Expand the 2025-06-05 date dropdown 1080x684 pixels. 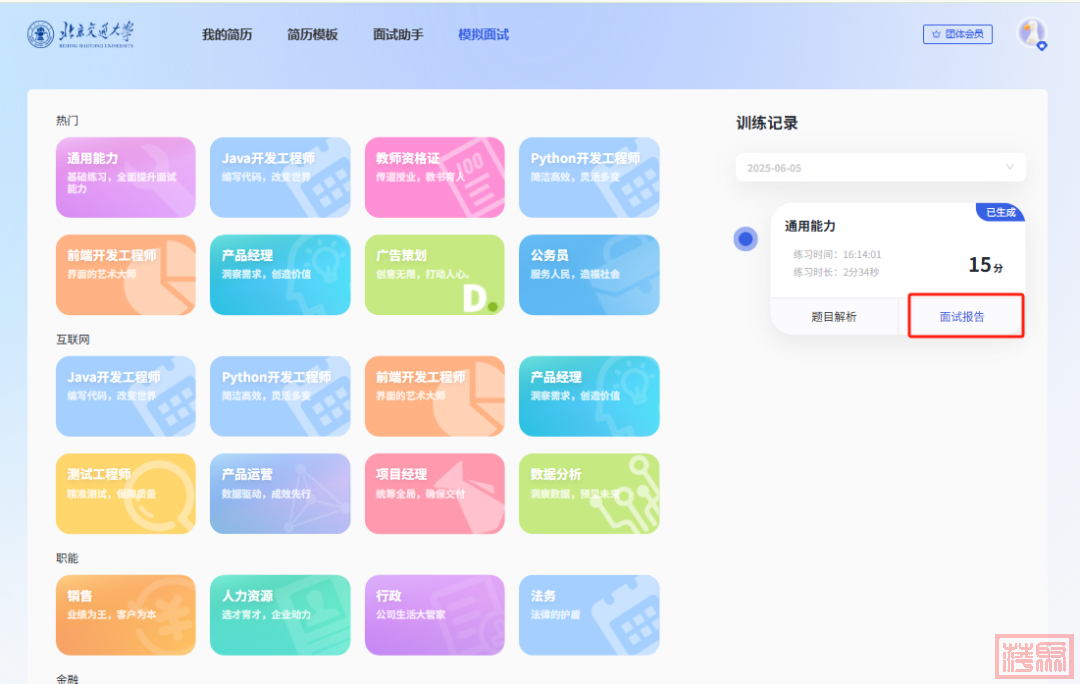click(881, 168)
